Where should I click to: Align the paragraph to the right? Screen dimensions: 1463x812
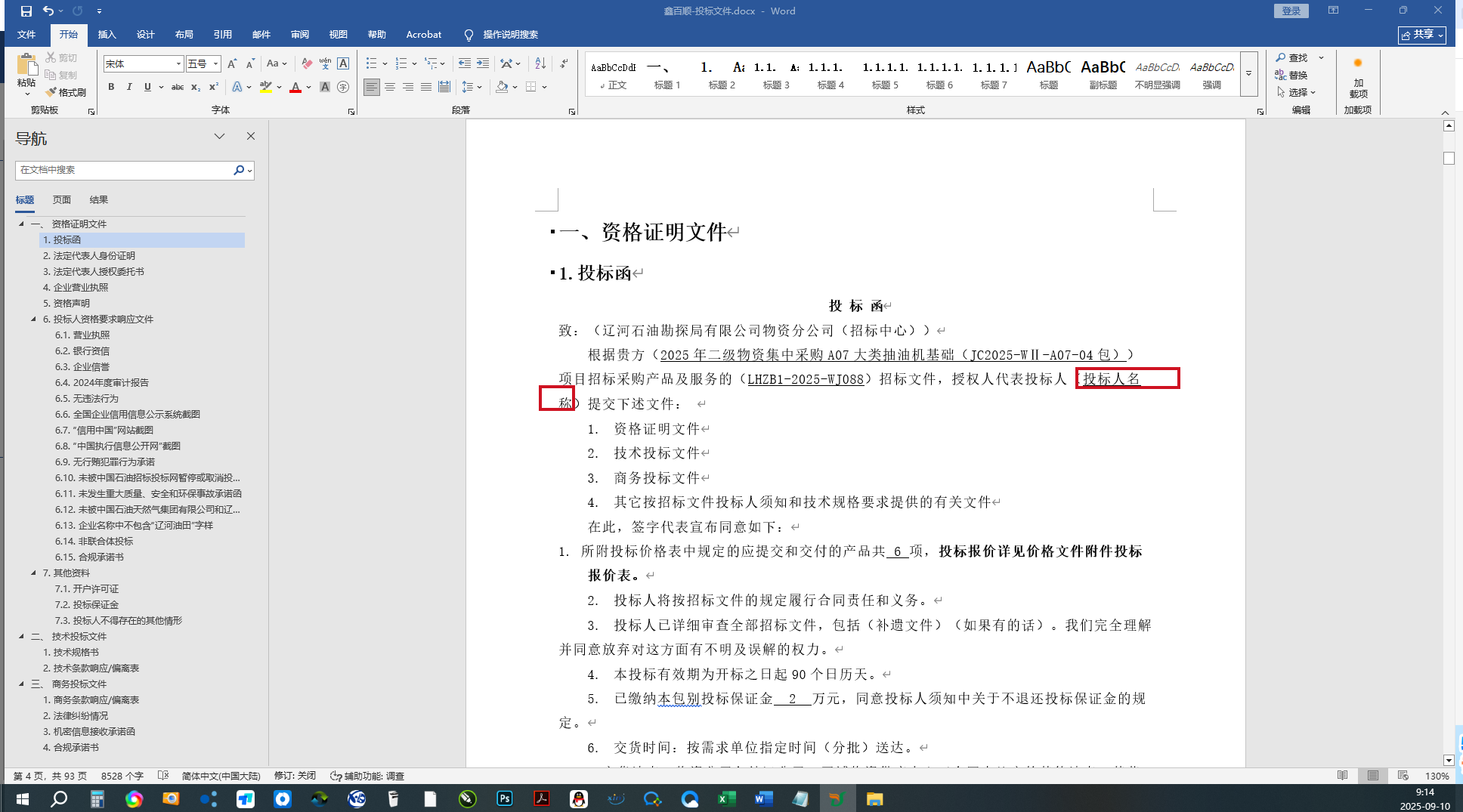pos(408,87)
